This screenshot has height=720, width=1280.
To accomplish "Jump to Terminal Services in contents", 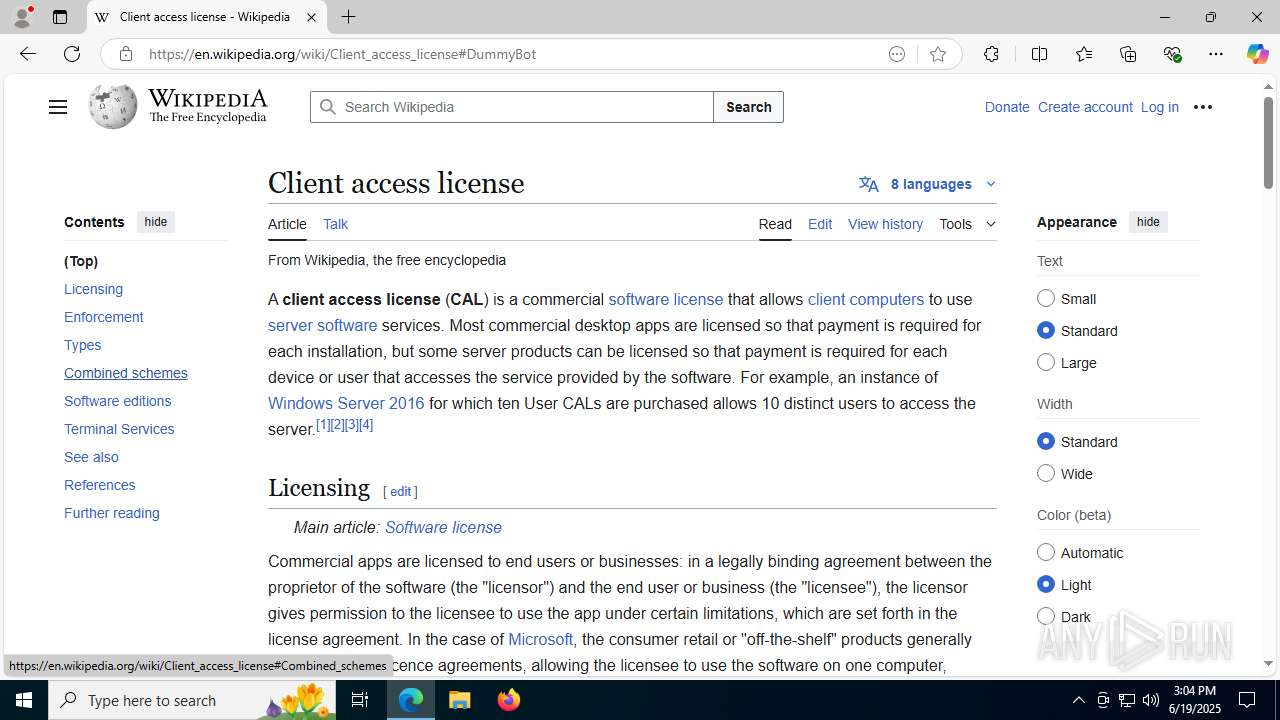I will tap(119, 429).
